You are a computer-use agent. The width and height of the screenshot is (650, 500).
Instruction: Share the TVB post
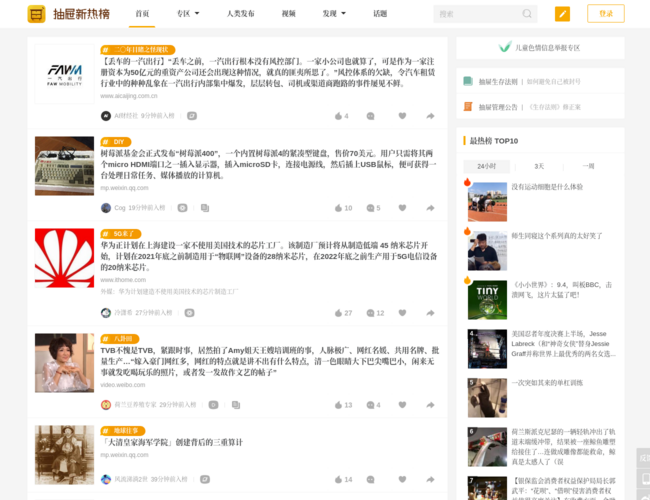(x=430, y=405)
